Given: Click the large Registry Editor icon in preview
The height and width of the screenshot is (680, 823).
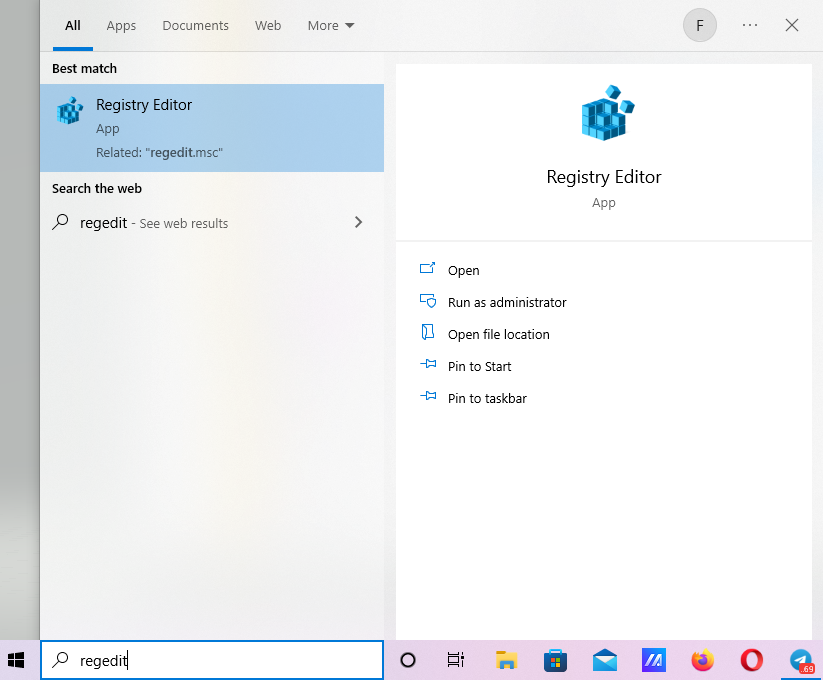Looking at the screenshot, I should tap(603, 113).
